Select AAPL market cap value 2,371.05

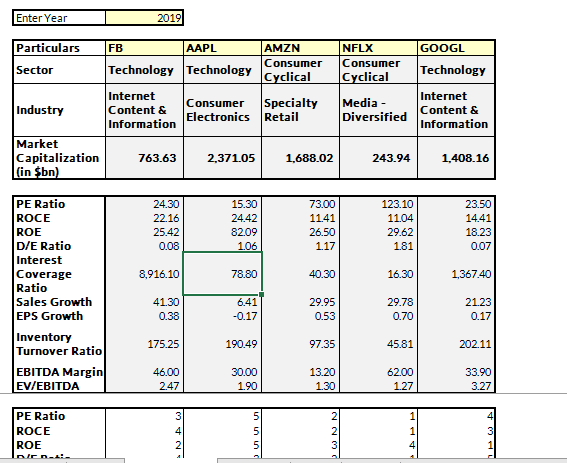point(222,158)
